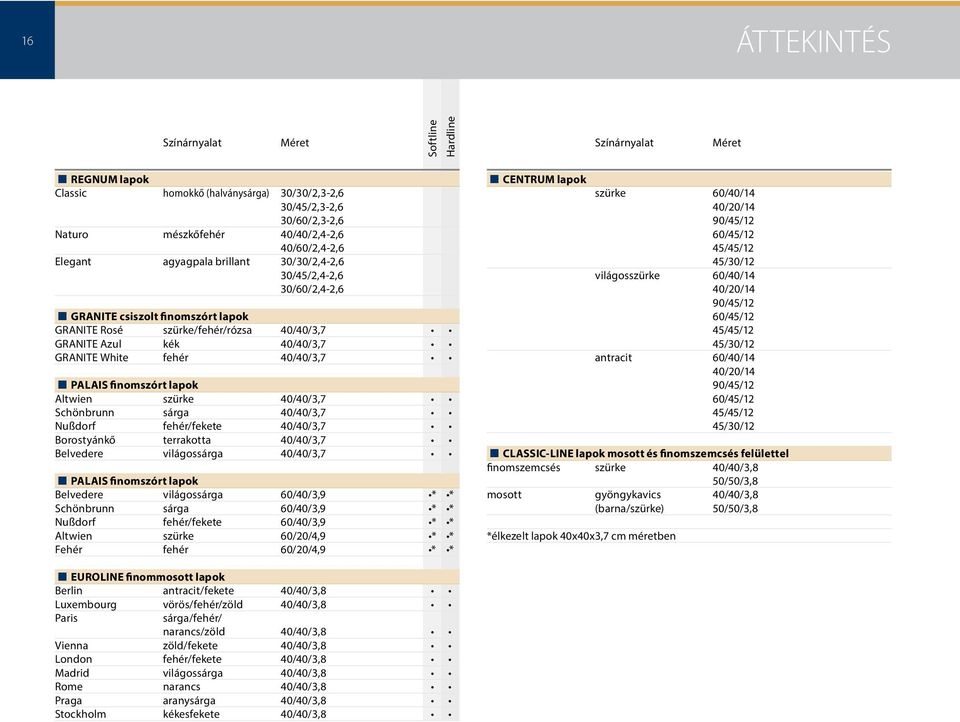Click the blue square beside CLASSIC-LINE lapok
The width and height of the screenshot is (960, 722).
click(x=494, y=453)
